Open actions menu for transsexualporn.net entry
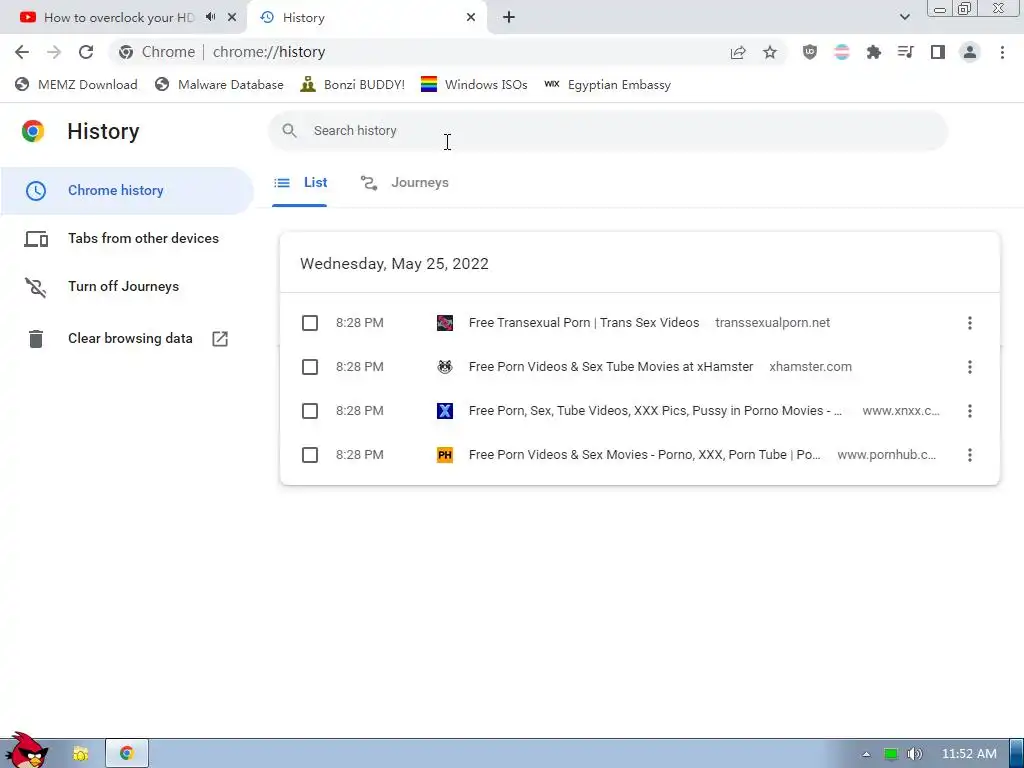The height and width of the screenshot is (768, 1024). click(x=970, y=323)
